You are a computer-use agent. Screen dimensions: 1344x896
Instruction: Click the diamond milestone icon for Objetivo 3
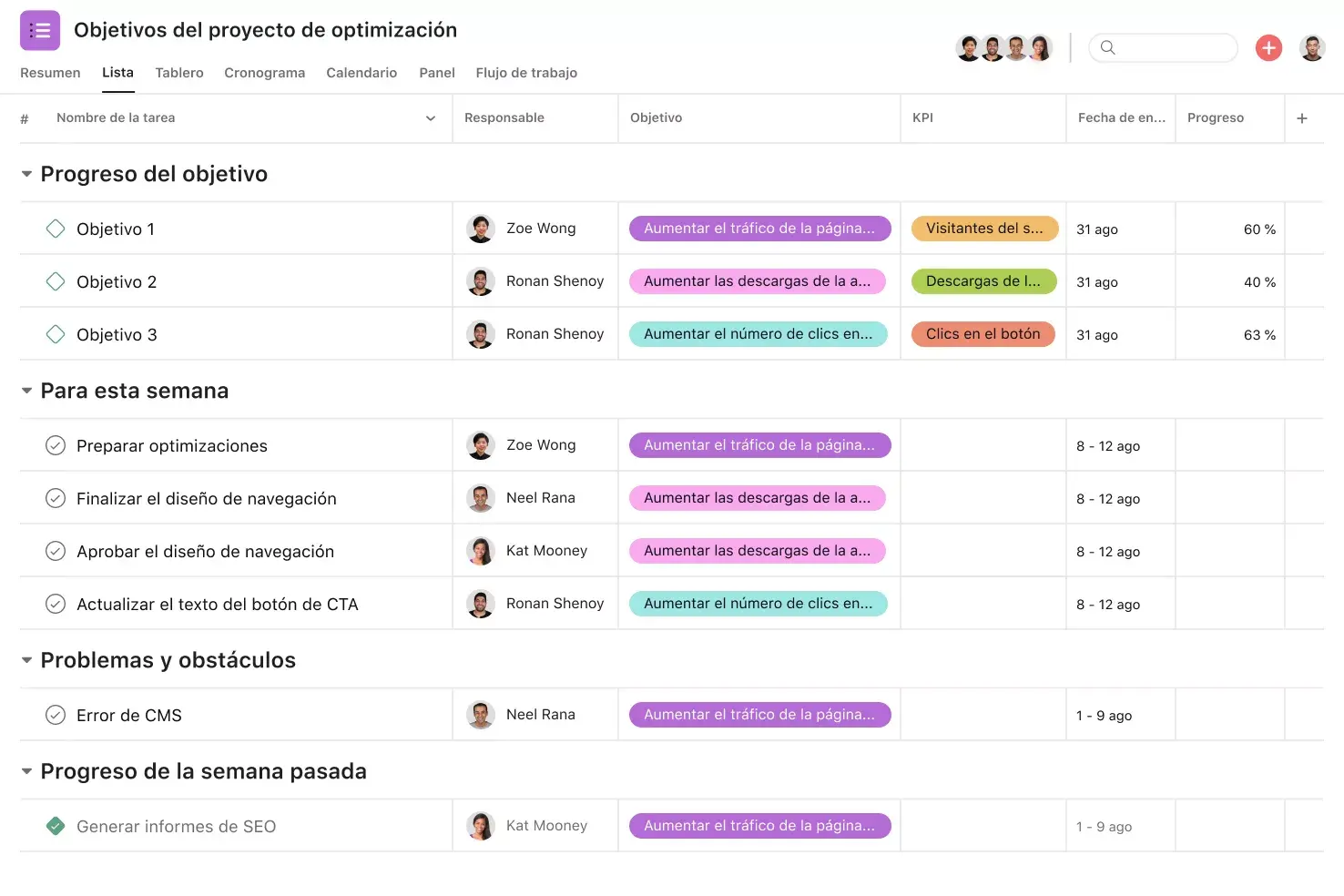[x=56, y=334]
